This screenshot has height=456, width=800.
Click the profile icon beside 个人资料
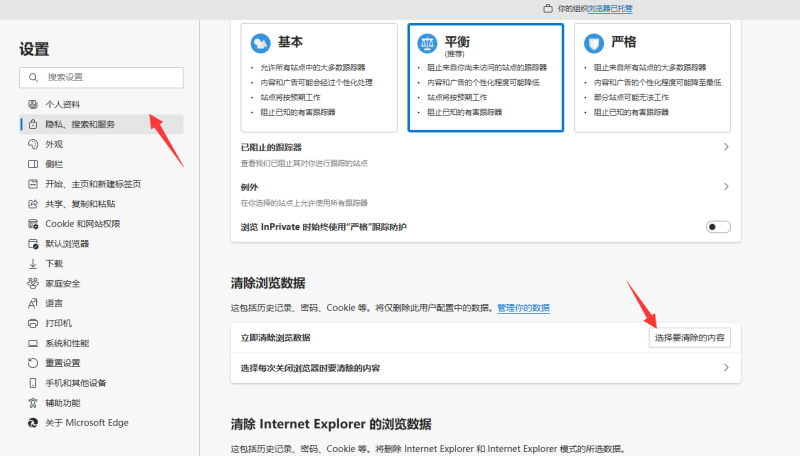click(33, 104)
